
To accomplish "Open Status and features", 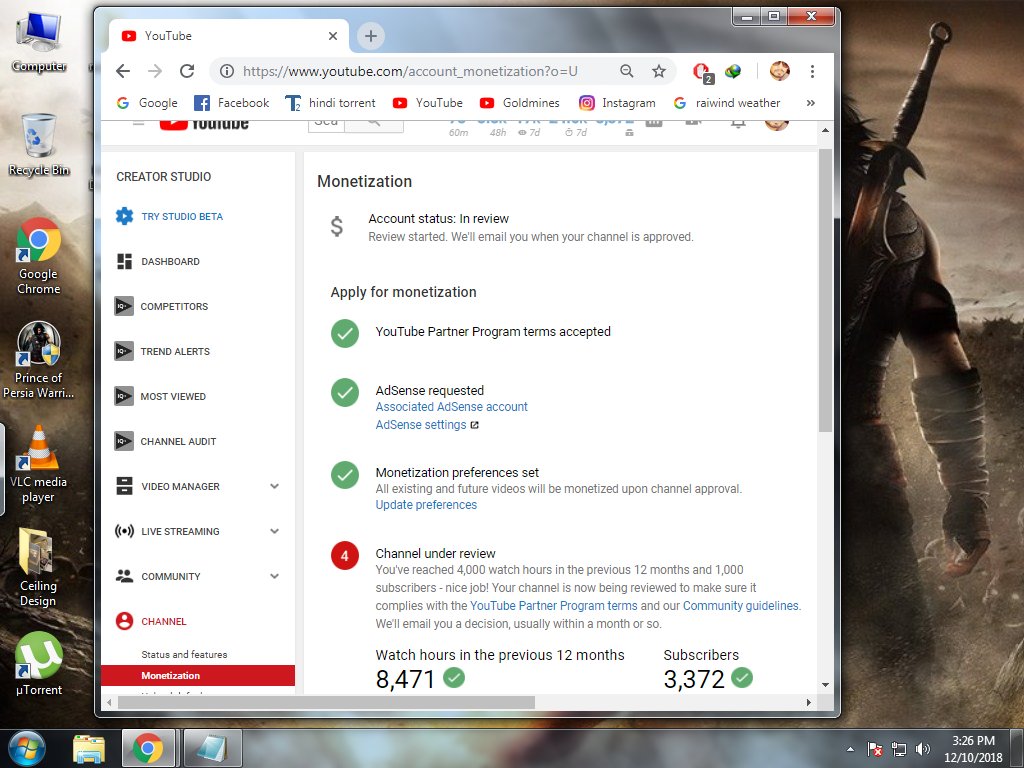I will [x=184, y=654].
